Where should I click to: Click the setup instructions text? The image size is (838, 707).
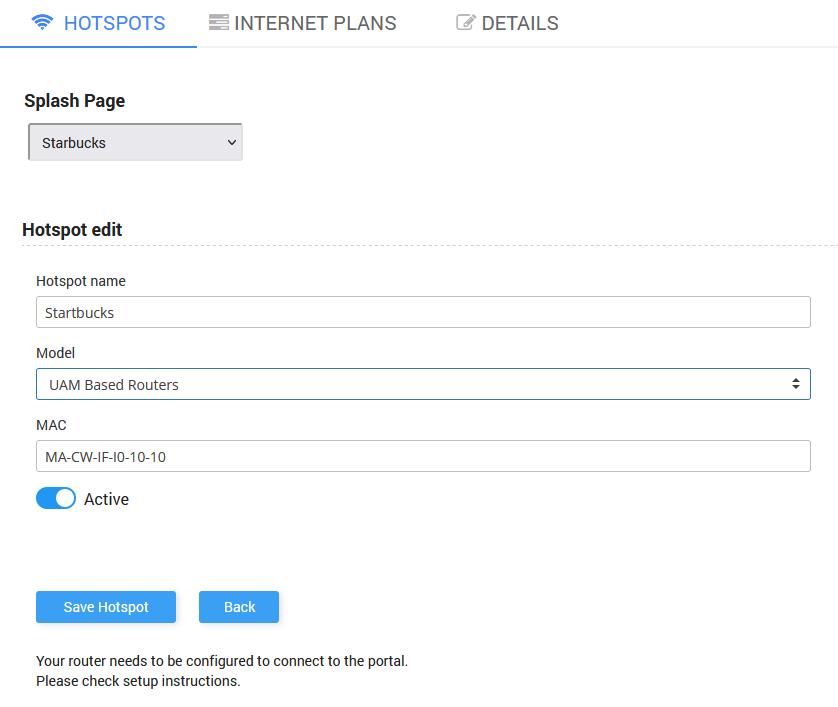point(138,681)
